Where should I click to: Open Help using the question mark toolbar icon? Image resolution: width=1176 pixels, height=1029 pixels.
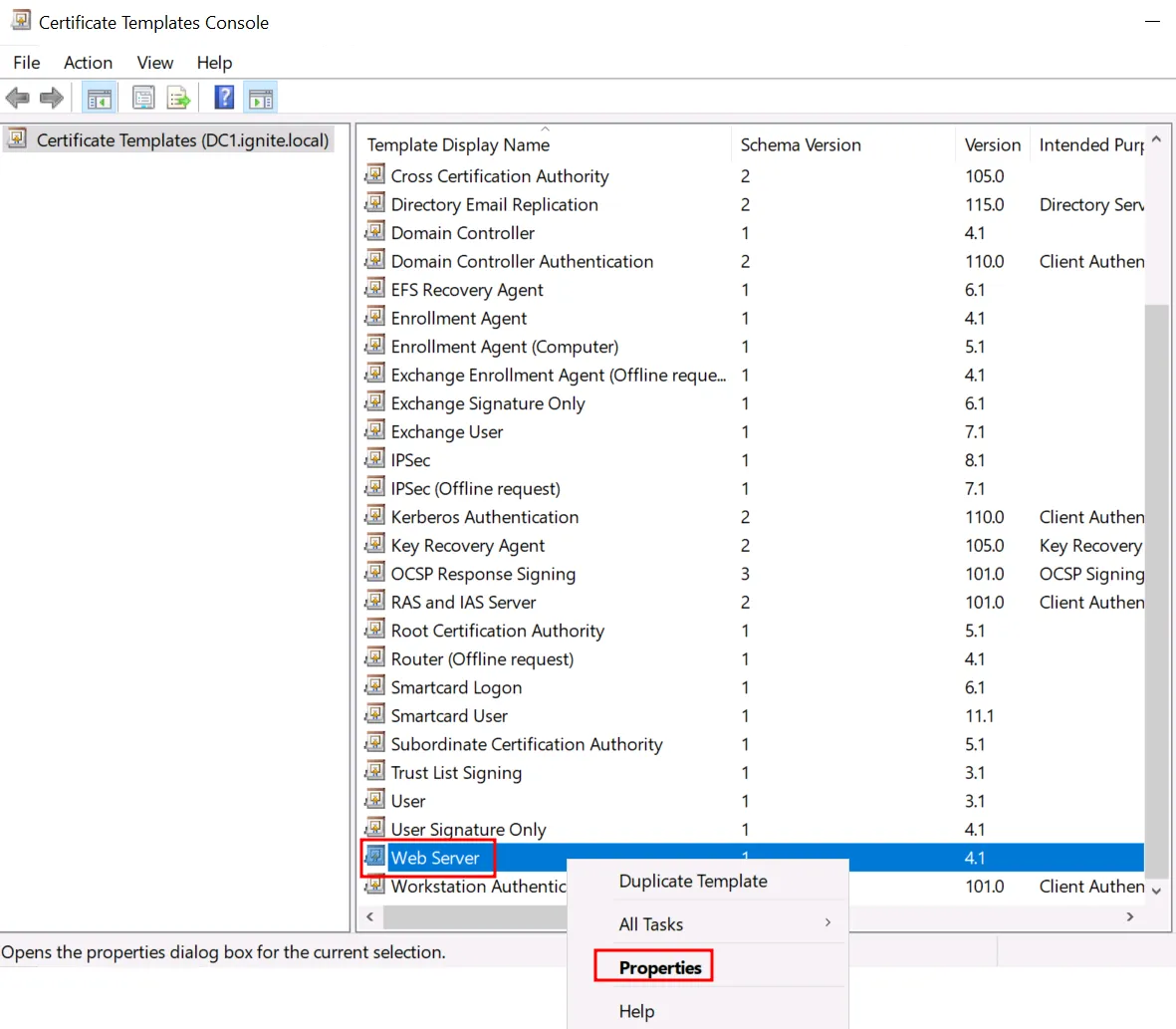pyautogui.click(x=223, y=97)
